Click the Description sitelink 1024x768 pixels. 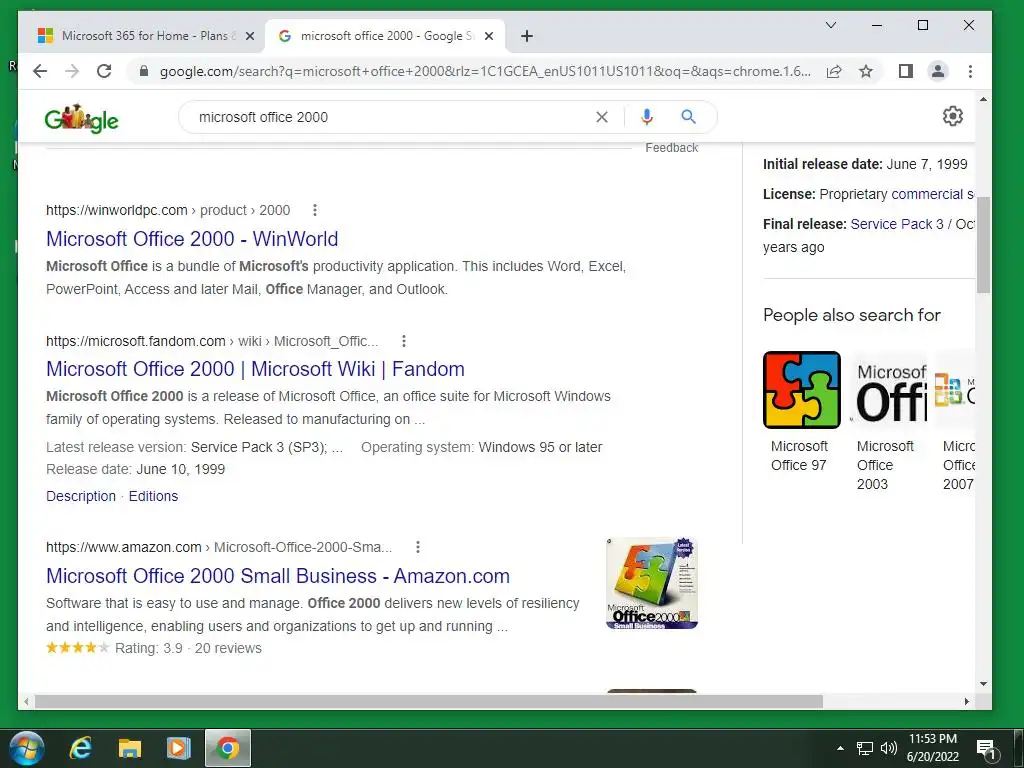[x=81, y=496]
